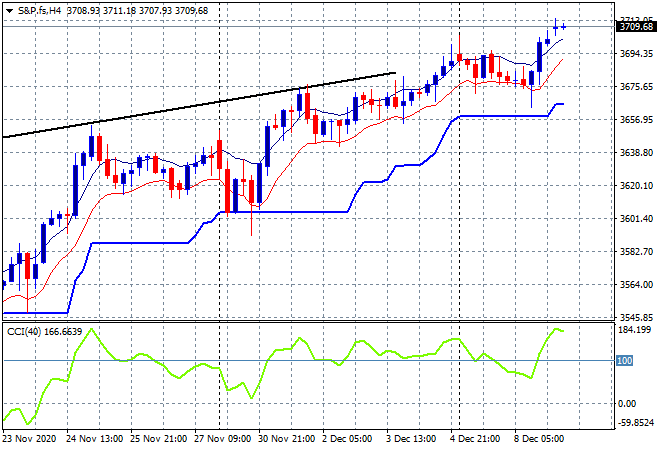The height and width of the screenshot is (450, 660).
Task: Click the 3 Dec 13:00 time label
Action: click(x=411, y=439)
